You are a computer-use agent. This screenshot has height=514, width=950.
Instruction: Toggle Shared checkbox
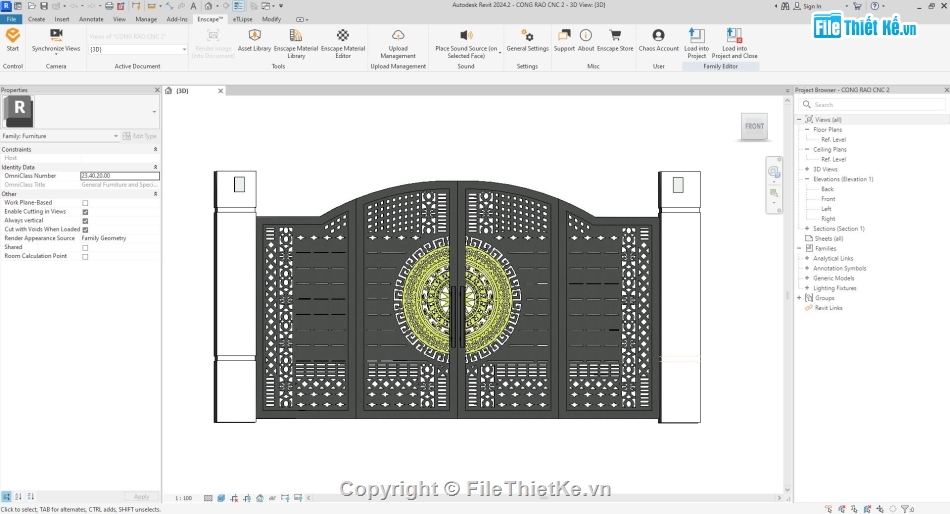click(85, 247)
